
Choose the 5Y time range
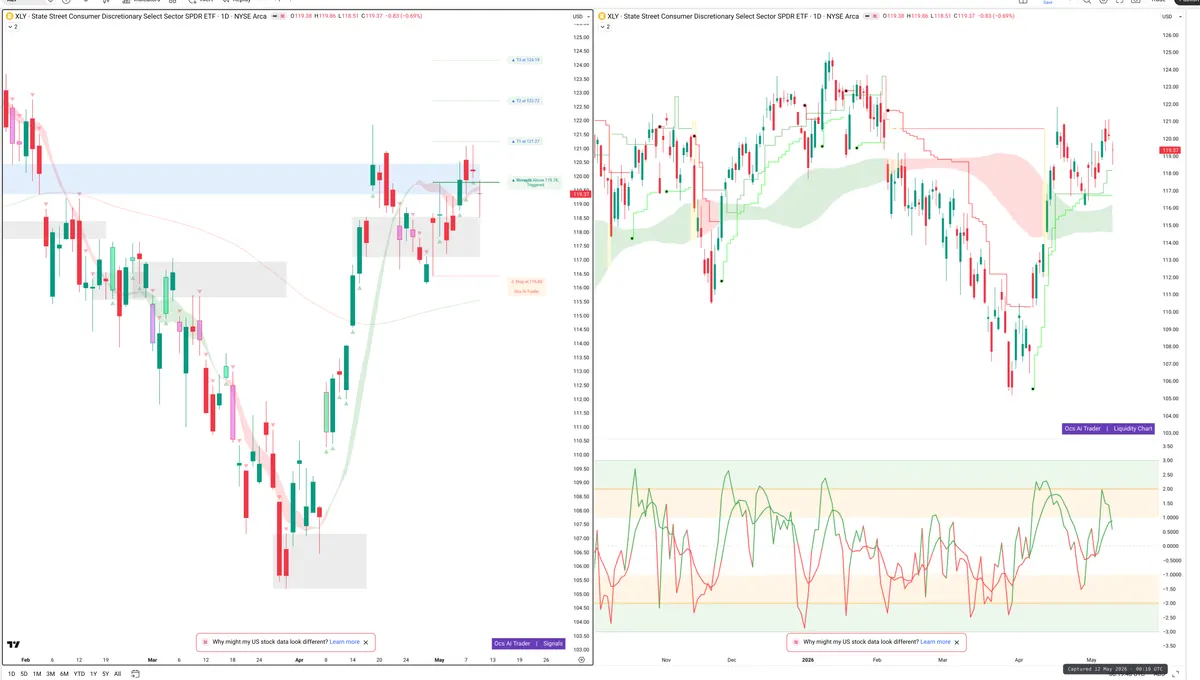[x=105, y=674]
